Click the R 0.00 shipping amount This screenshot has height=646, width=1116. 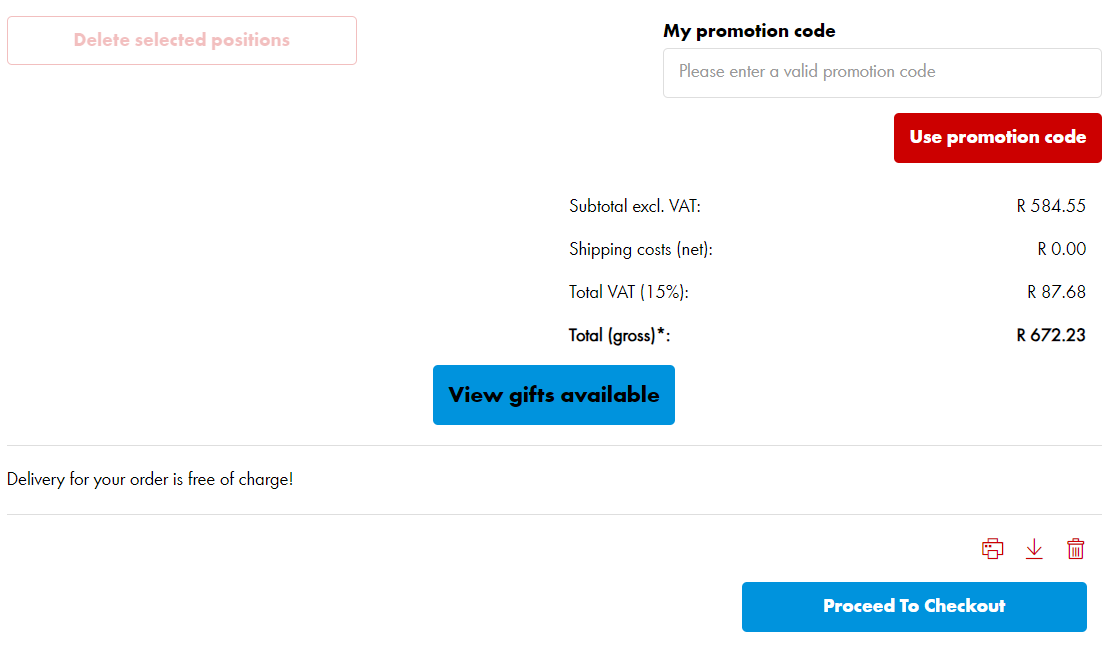coord(1061,249)
